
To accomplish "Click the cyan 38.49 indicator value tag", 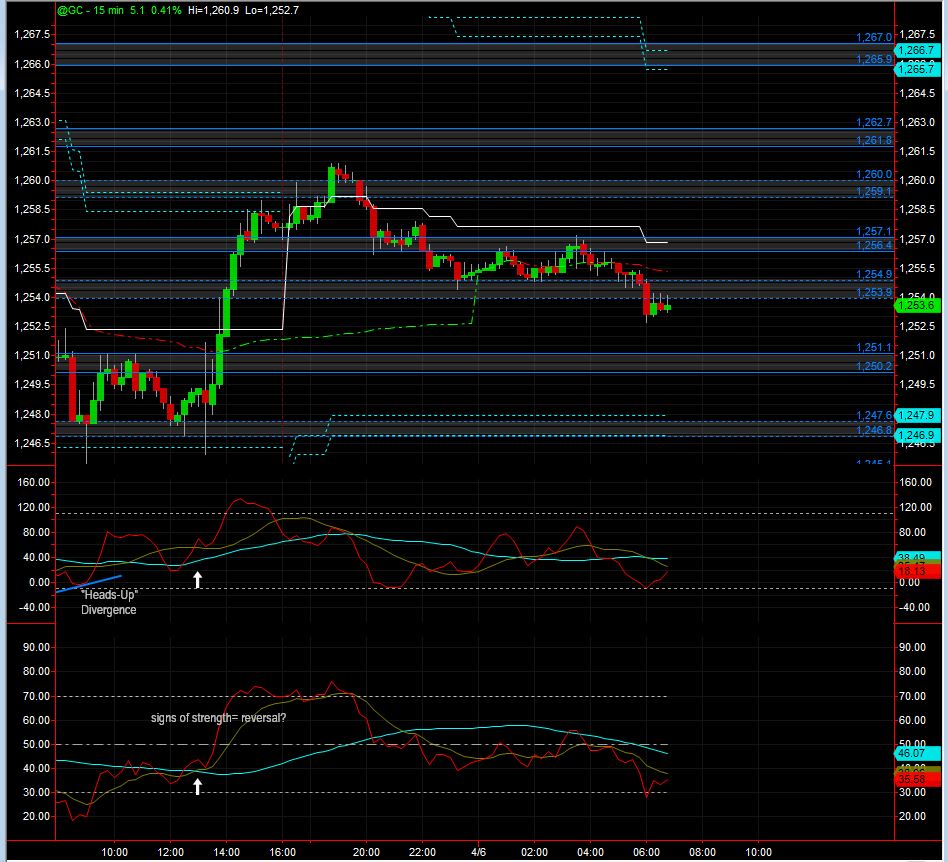I will [917, 557].
